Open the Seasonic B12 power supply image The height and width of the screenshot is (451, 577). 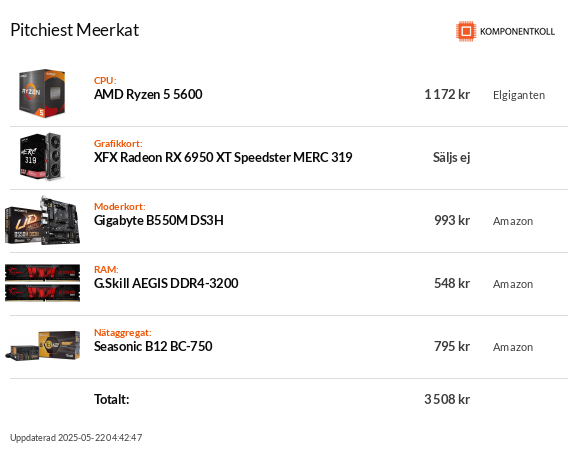click(42, 346)
